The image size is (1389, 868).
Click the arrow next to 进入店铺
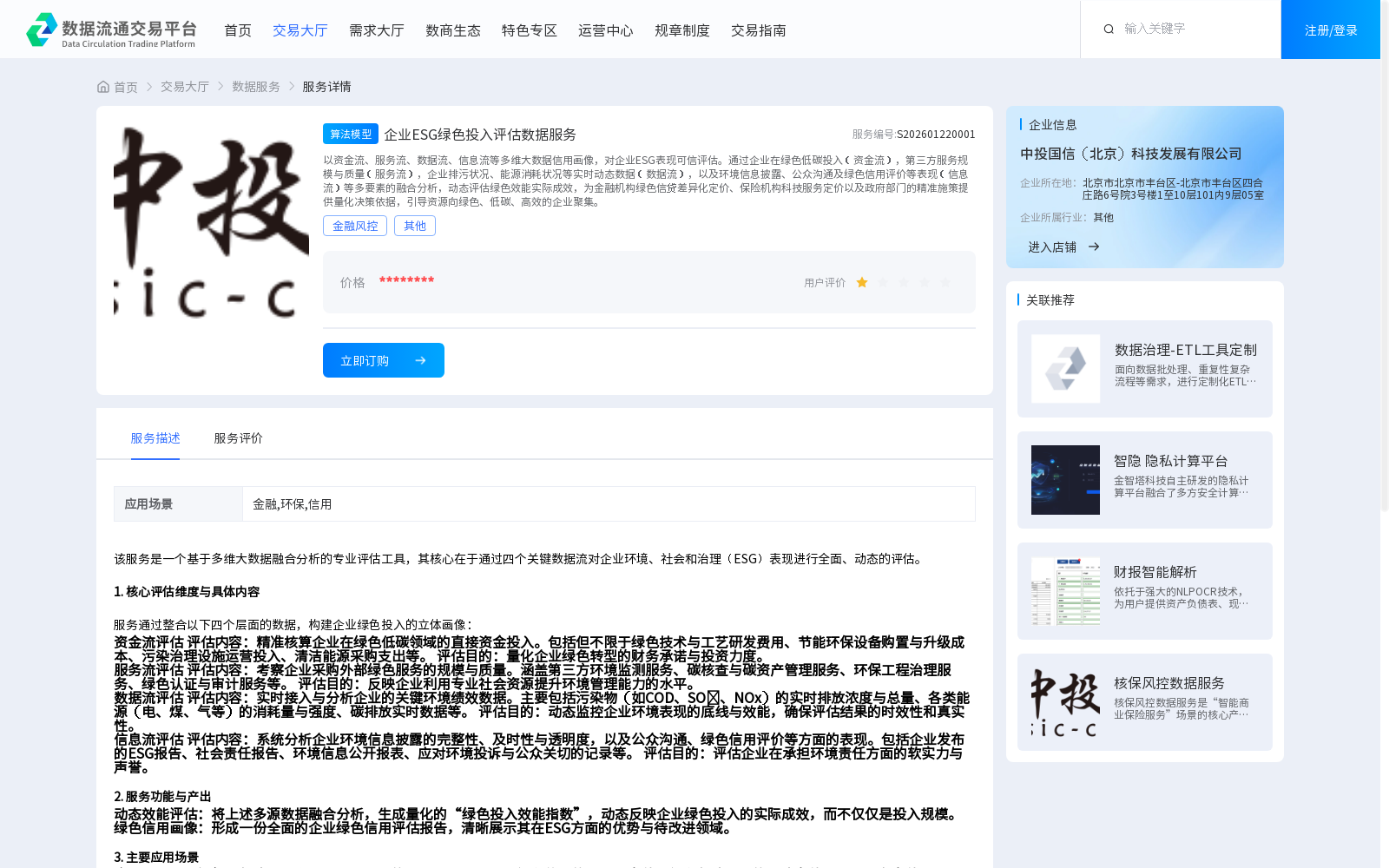point(1094,247)
